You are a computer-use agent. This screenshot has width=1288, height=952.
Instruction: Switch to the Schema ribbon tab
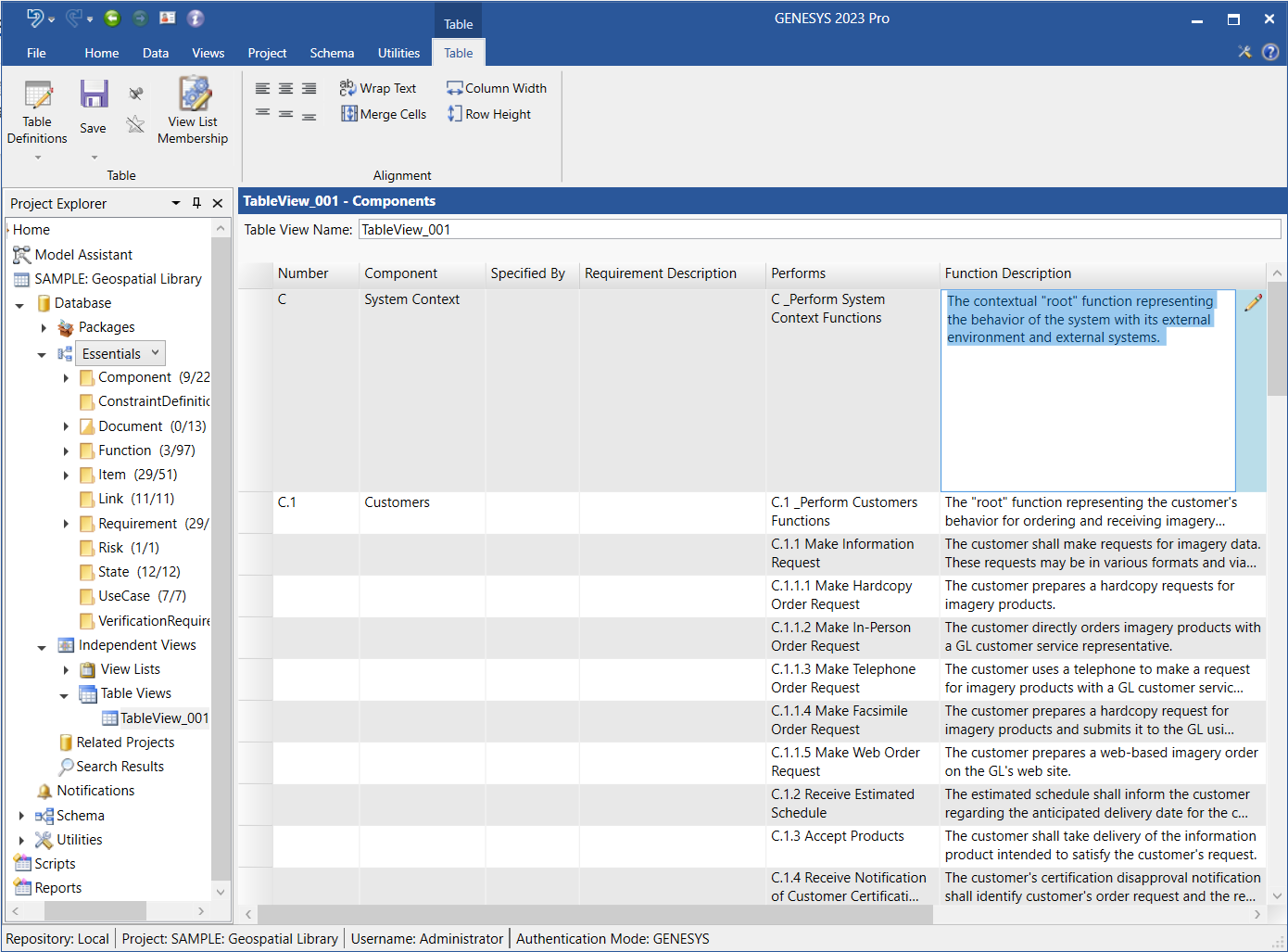point(332,53)
